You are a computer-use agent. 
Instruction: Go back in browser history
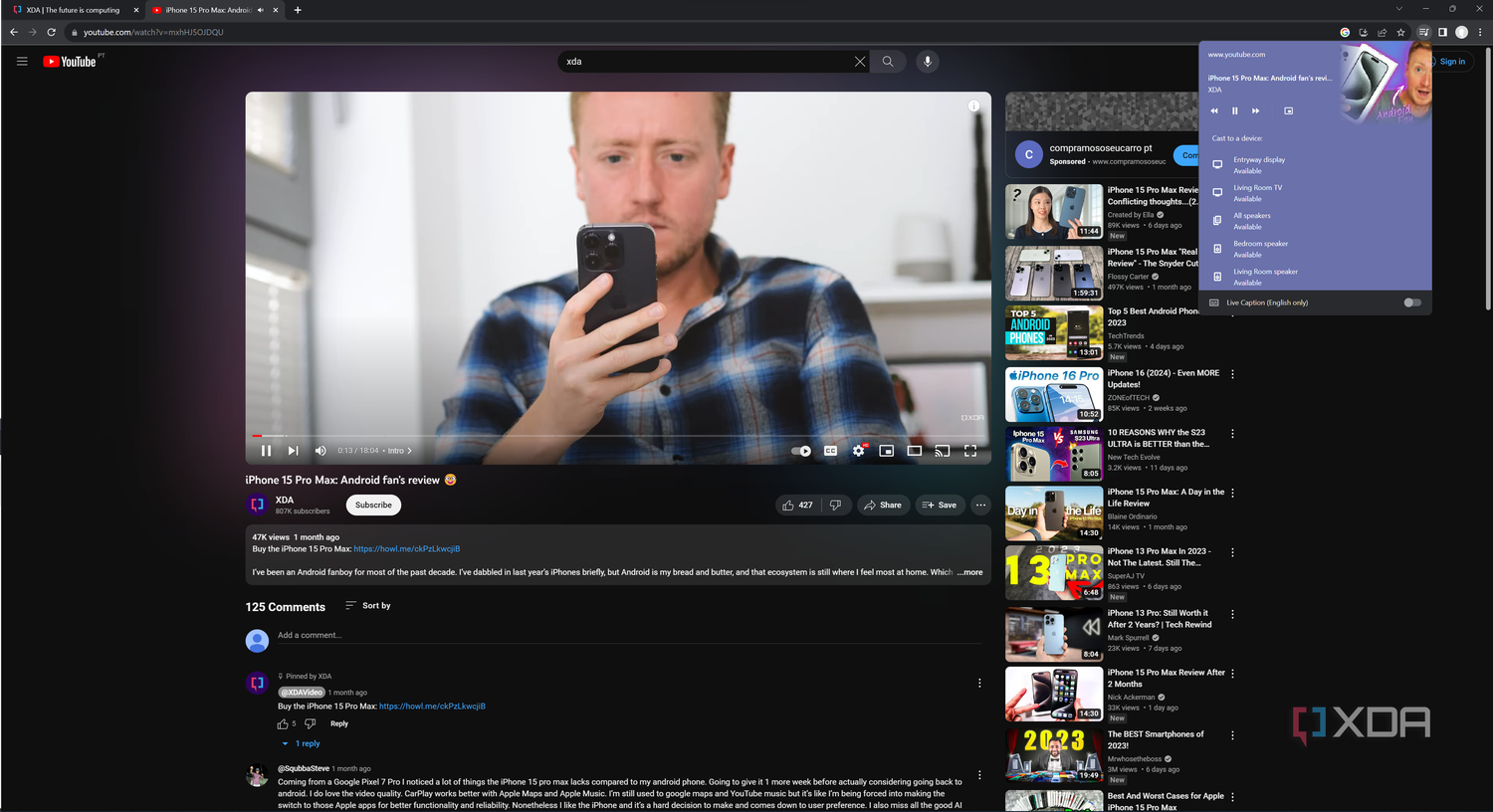point(14,32)
